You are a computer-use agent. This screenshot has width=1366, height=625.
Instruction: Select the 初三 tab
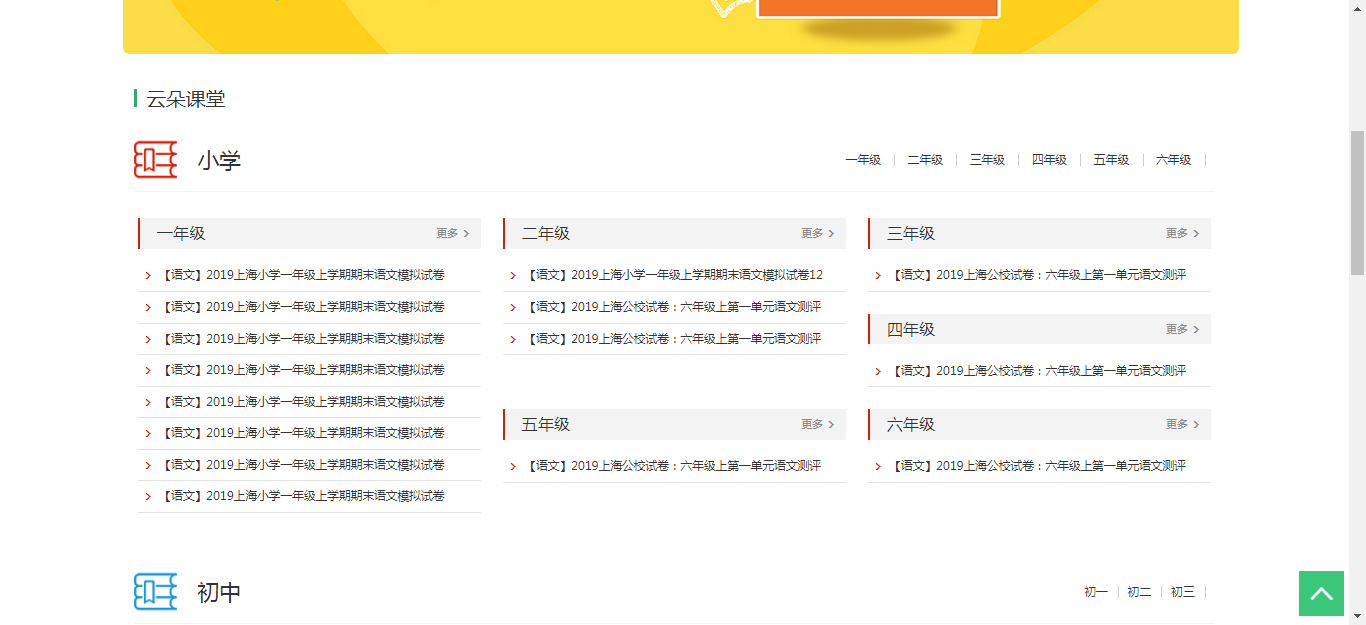point(1182,592)
